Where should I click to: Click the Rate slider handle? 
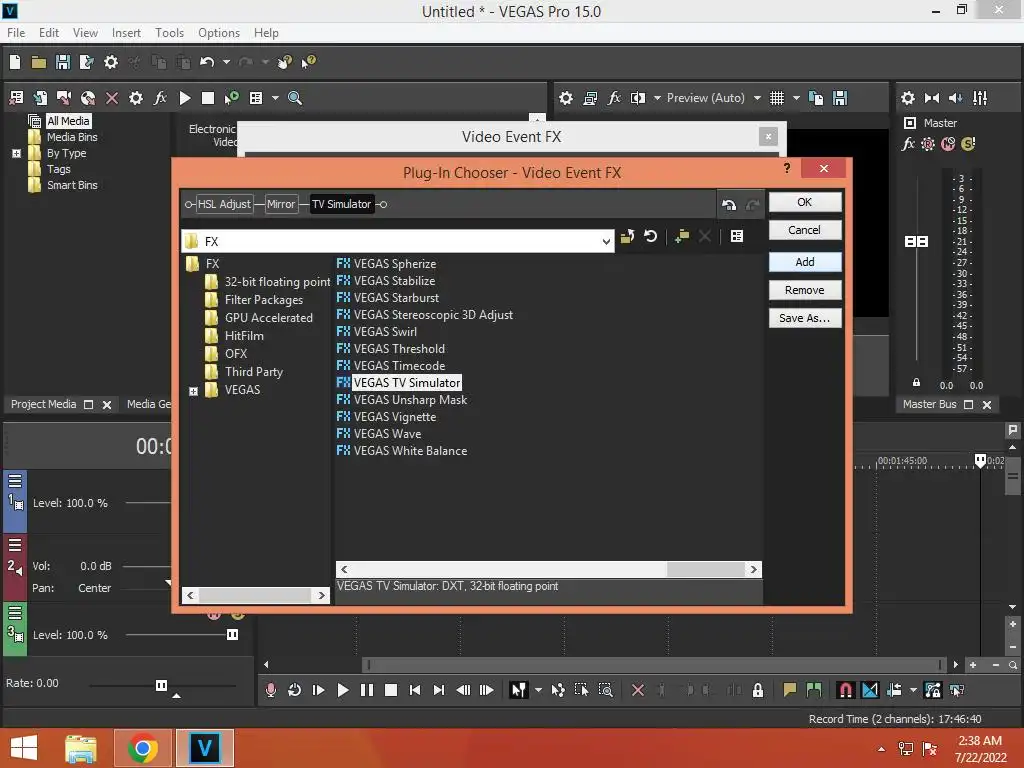click(x=161, y=685)
